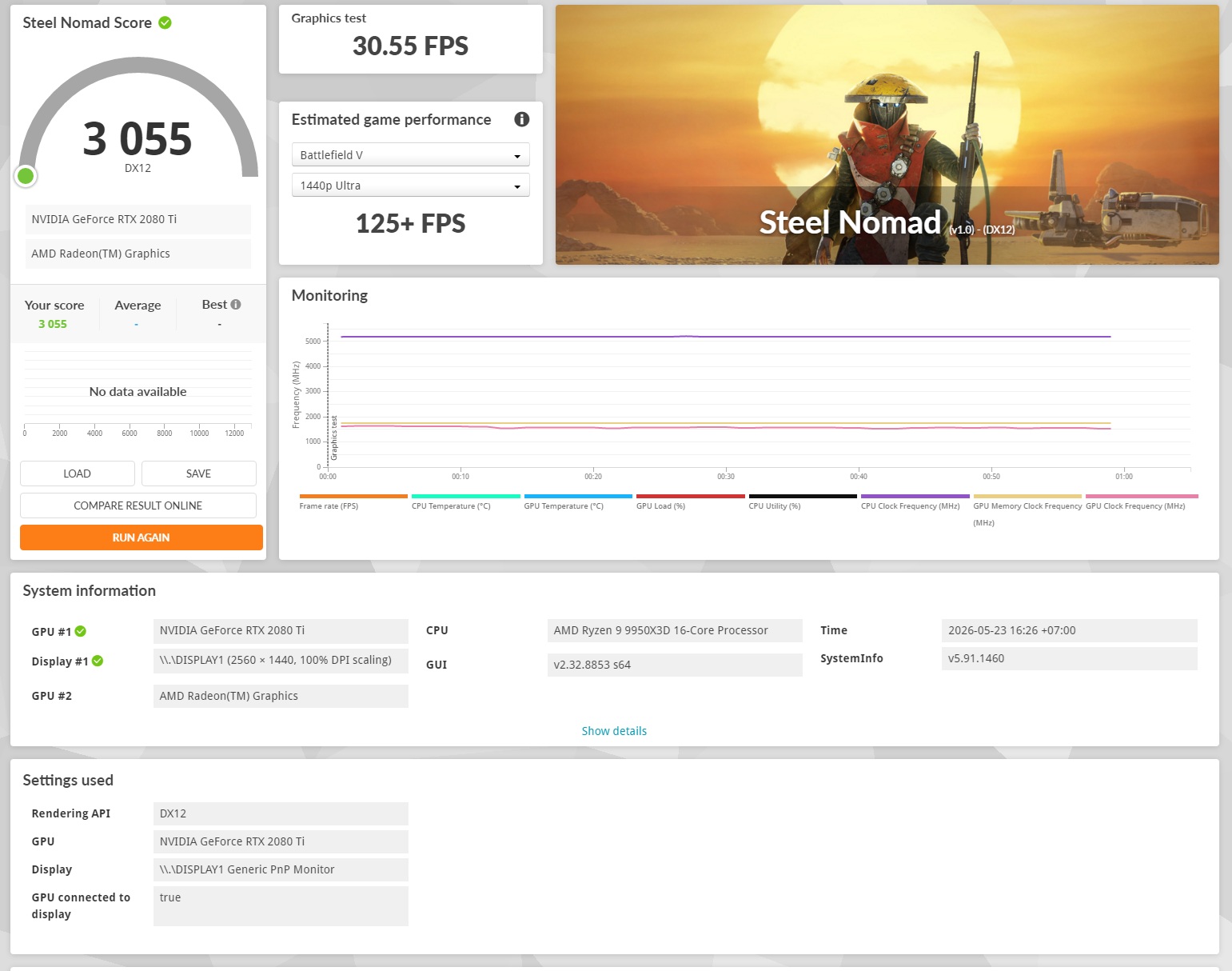The height and width of the screenshot is (971, 1232).
Task: Click the Graphics test marker line in chart
Action: point(328,396)
